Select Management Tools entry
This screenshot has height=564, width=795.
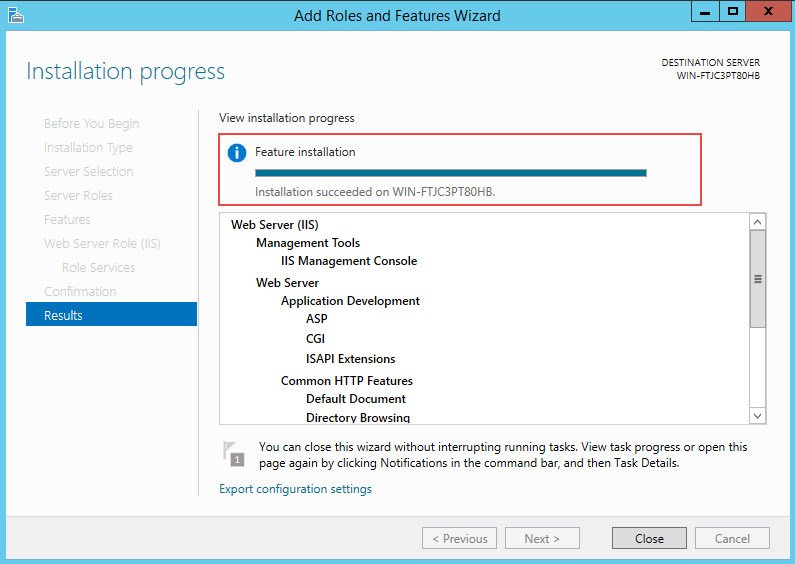point(308,243)
